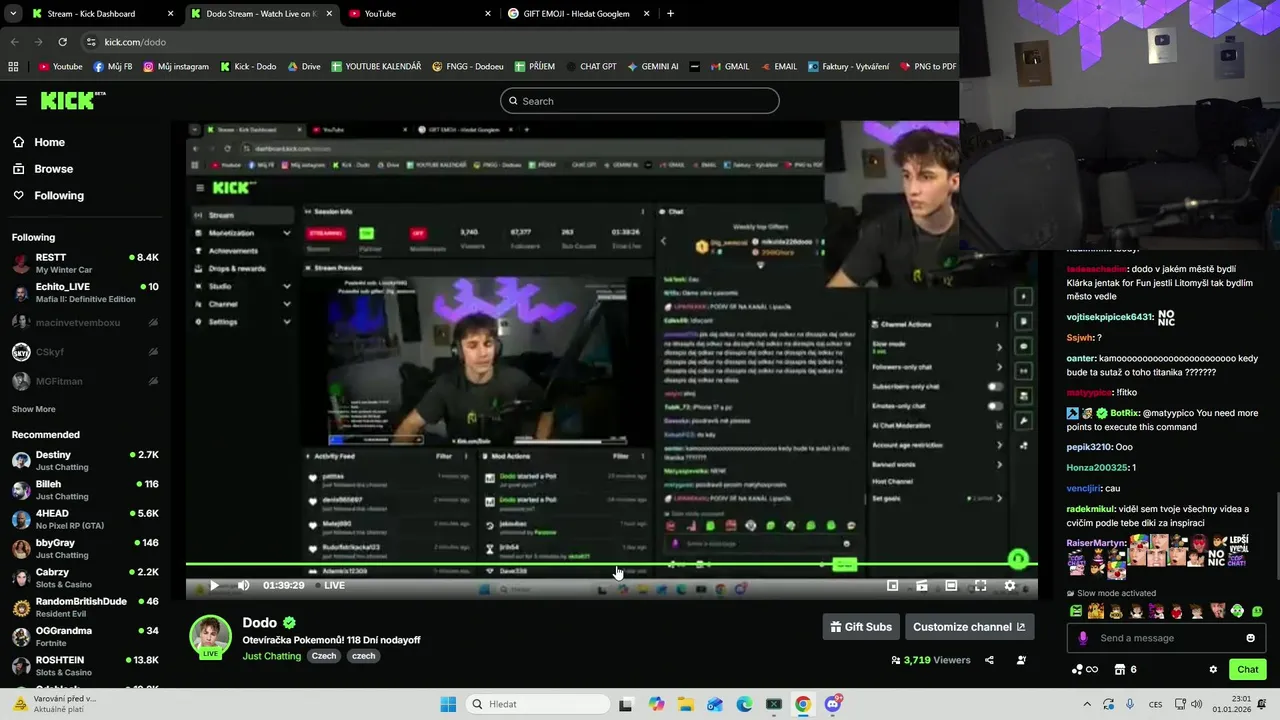The image size is (1280, 720).
Task: Open the player settings gear
Action: click(x=1010, y=586)
